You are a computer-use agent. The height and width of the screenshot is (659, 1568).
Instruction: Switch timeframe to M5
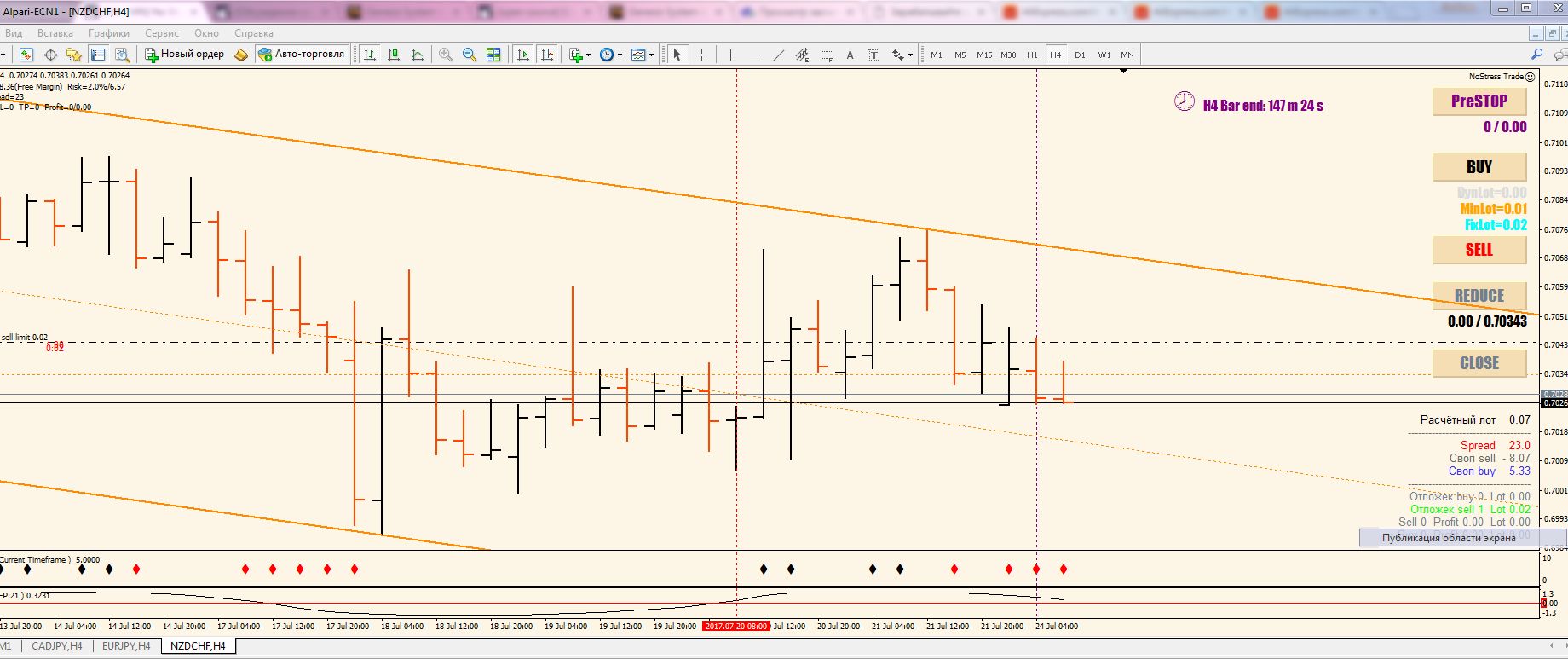[x=960, y=55]
